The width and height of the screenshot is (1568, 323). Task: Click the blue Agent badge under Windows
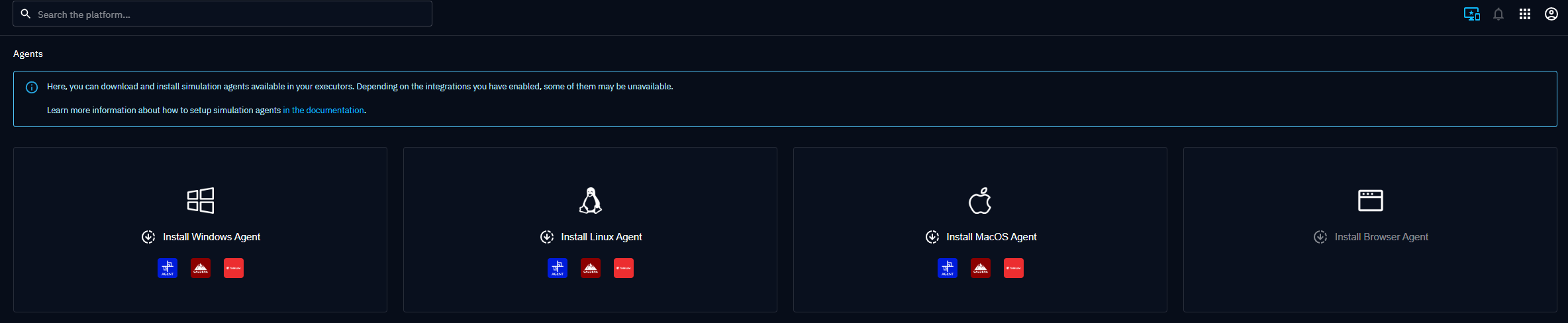tap(168, 268)
